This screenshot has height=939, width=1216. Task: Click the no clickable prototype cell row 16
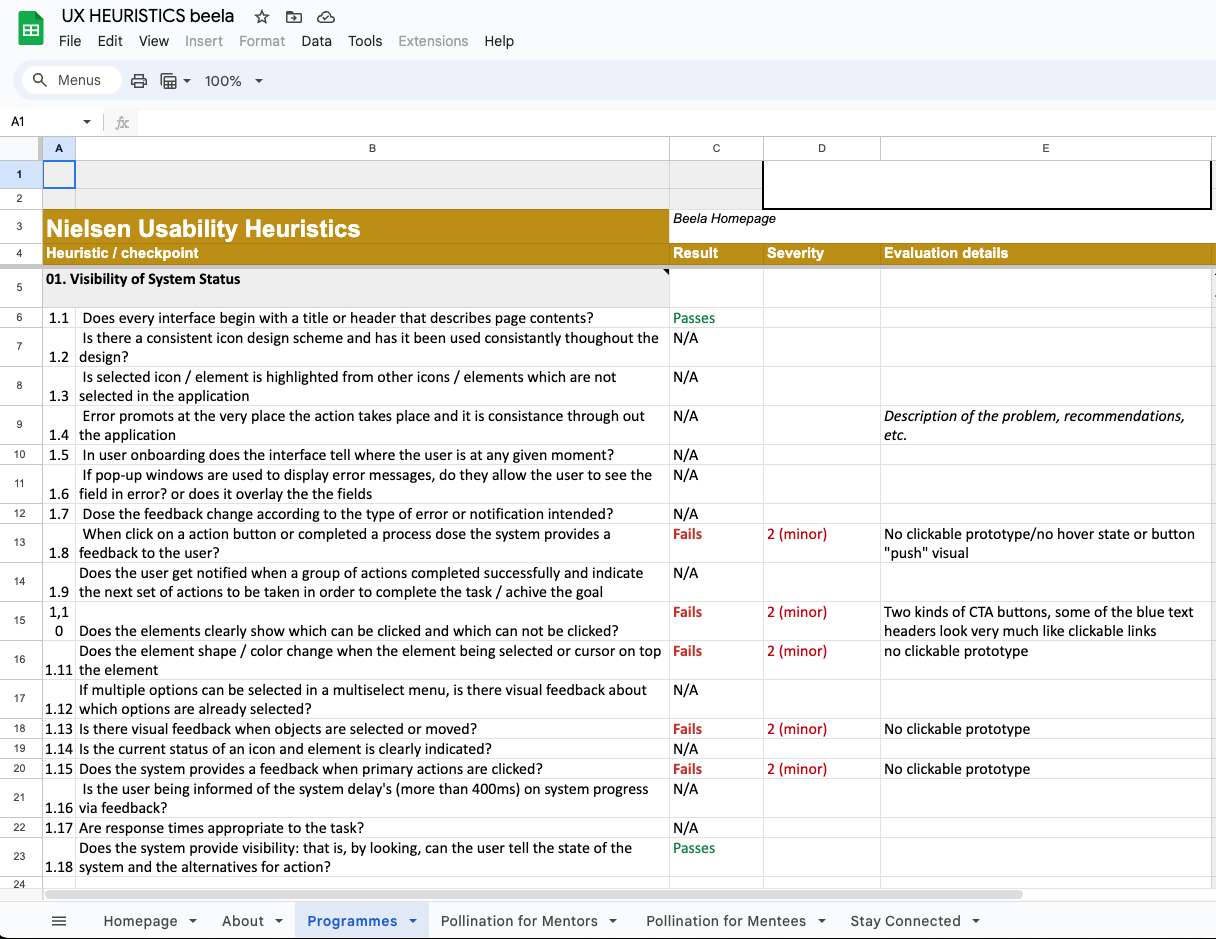1046,660
